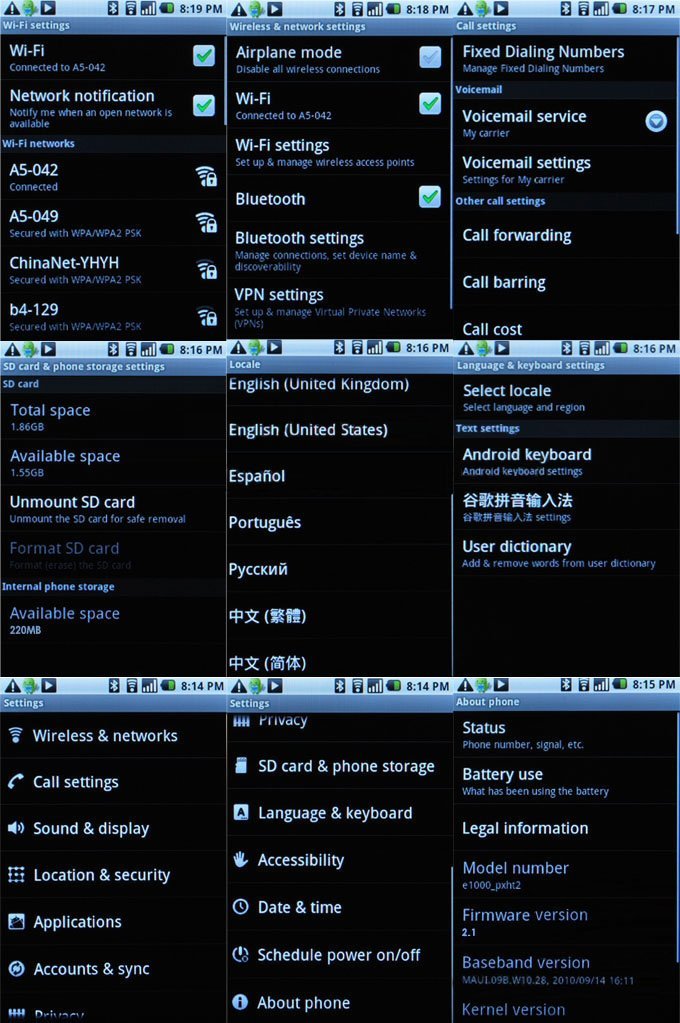Image resolution: width=680 pixels, height=1023 pixels.
Task: Select English (United Kingdom) locale
Action: coord(318,384)
